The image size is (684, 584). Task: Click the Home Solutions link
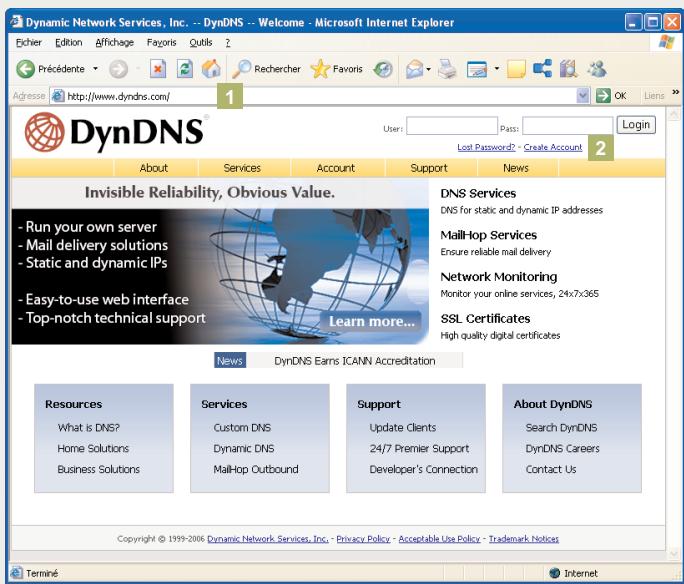coord(93,448)
